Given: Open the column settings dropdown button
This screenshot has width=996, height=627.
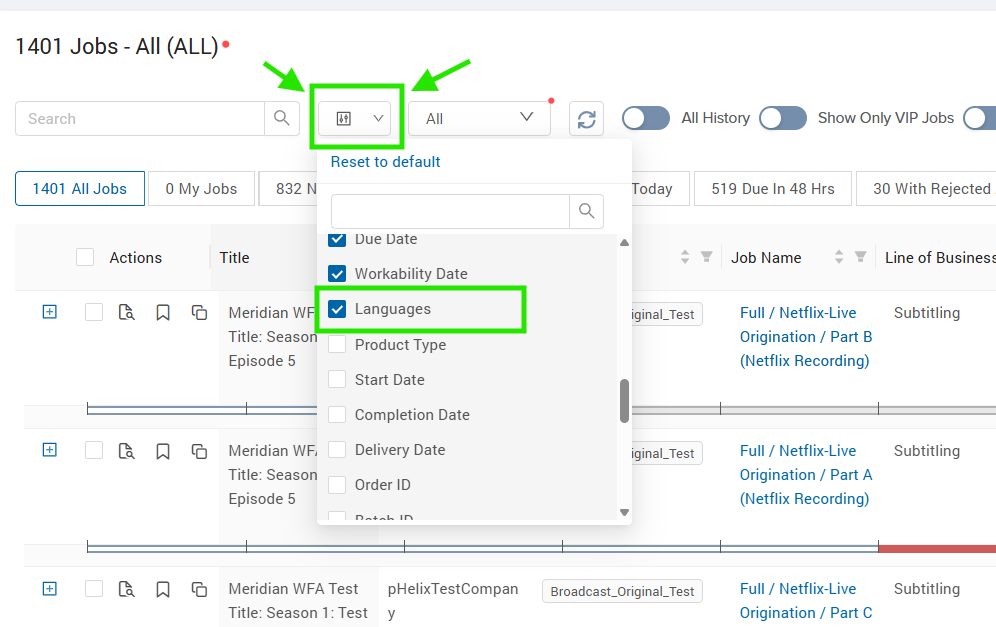Looking at the screenshot, I should pos(356,118).
